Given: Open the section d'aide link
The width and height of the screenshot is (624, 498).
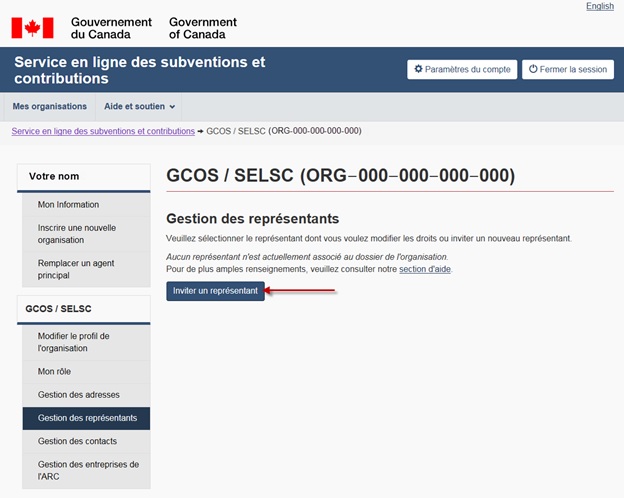Looking at the screenshot, I should click(x=425, y=269).
